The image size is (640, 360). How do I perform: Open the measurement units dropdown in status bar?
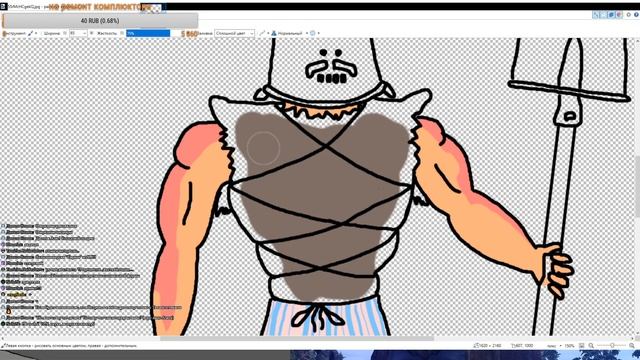tap(553, 346)
